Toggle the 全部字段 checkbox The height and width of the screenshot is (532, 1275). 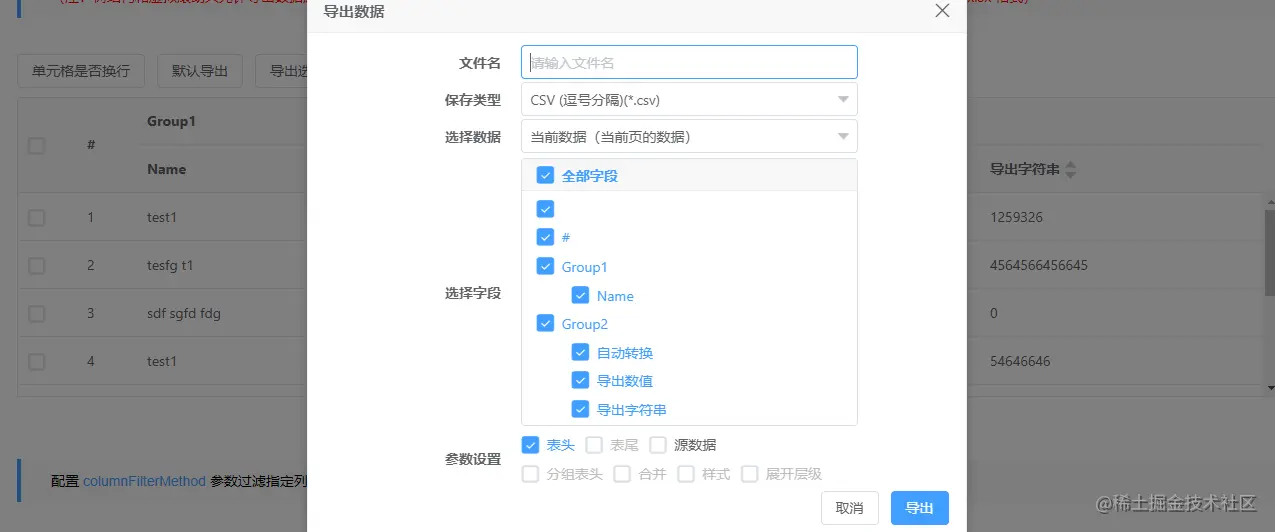pos(545,176)
